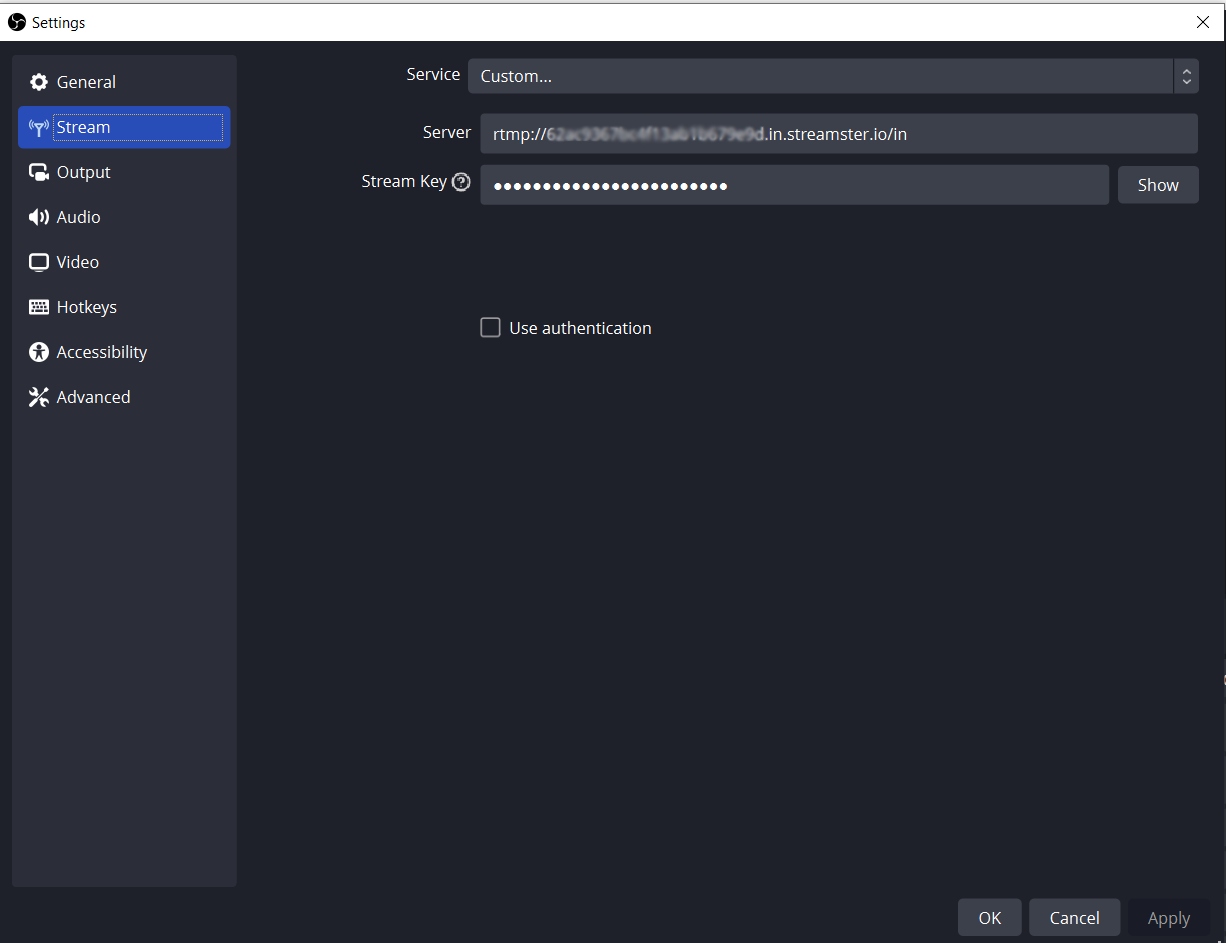Click the Video monitor icon

coord(38,261)
